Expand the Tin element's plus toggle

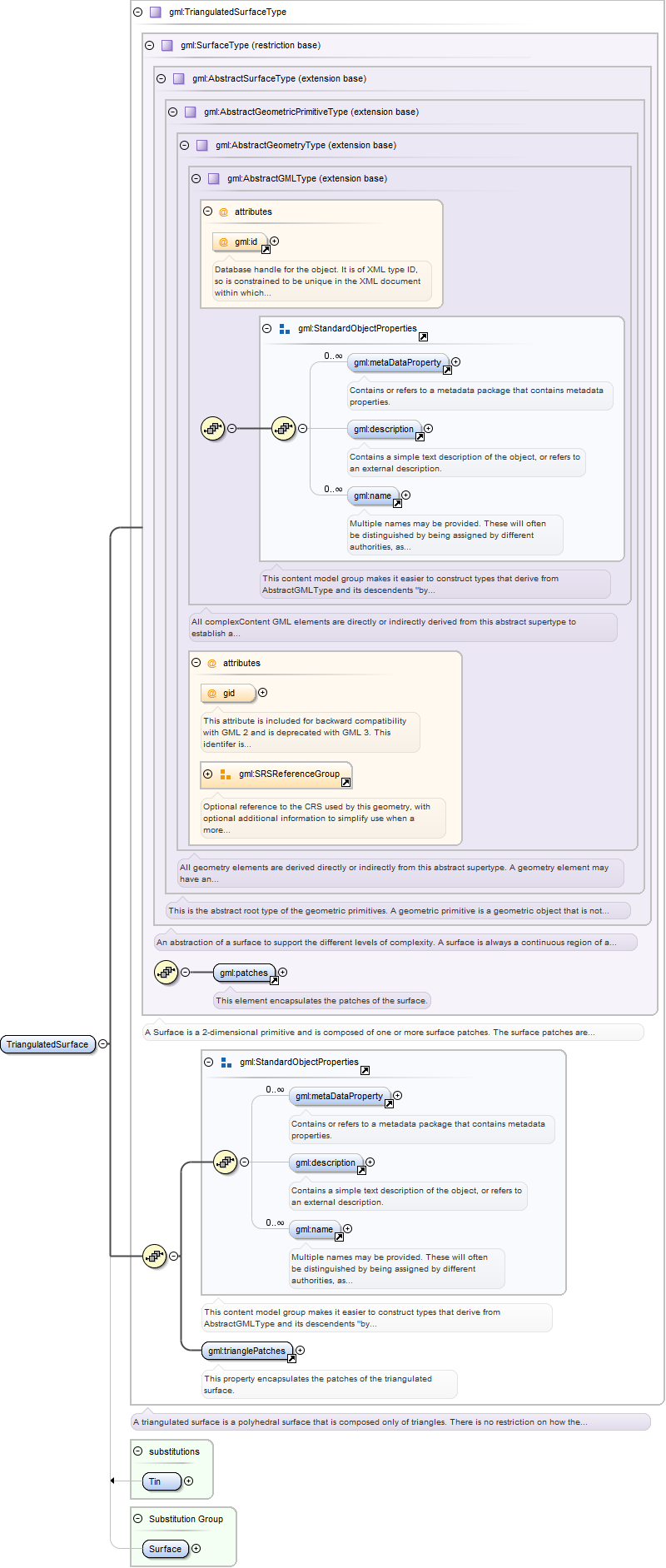tap(189, 1481)
